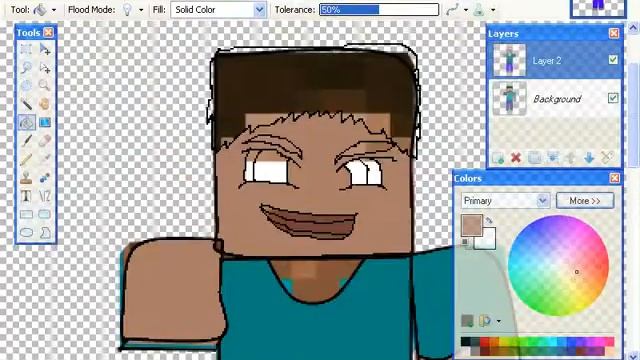Choose red swatch in the palette strip

click(x=484, y=341)
